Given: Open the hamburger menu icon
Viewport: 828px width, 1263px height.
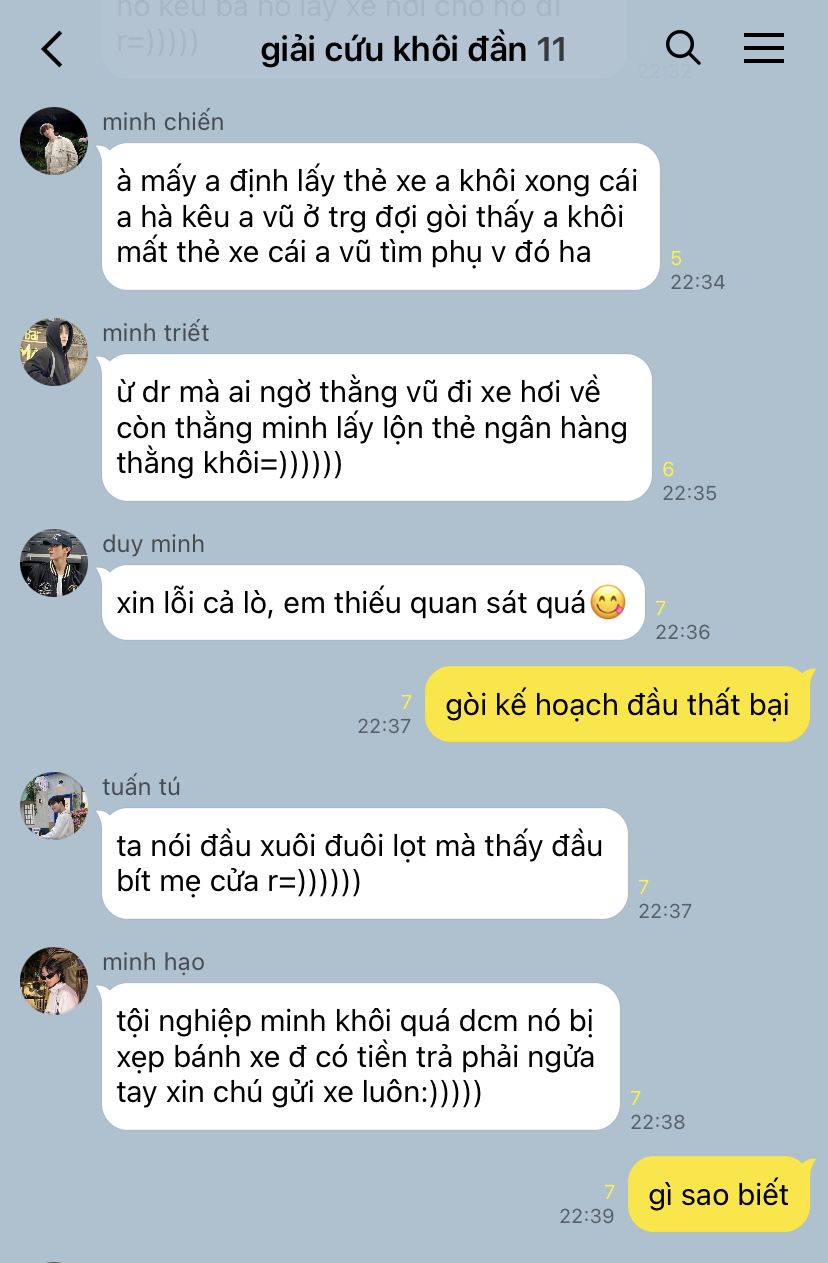Looking at the screenshot, I should [x=764, y=48].
